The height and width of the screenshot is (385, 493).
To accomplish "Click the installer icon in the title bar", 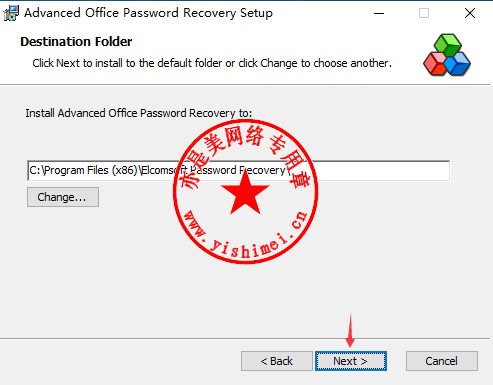I will (x=11, y=13).
